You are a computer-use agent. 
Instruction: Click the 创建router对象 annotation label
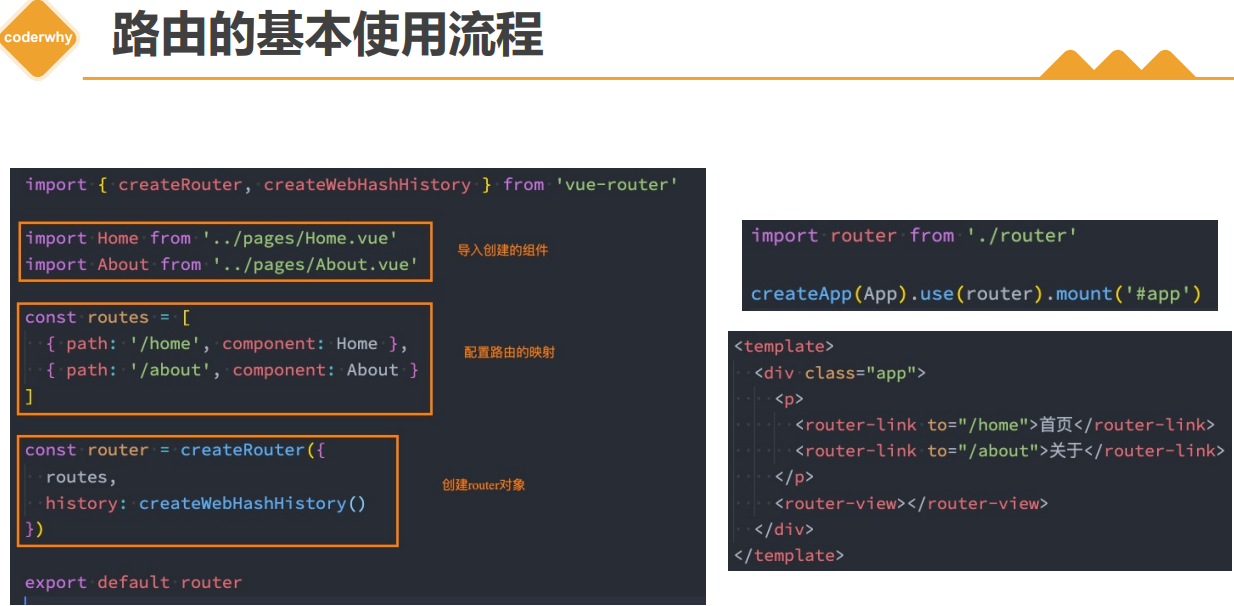tap(483, 485)
